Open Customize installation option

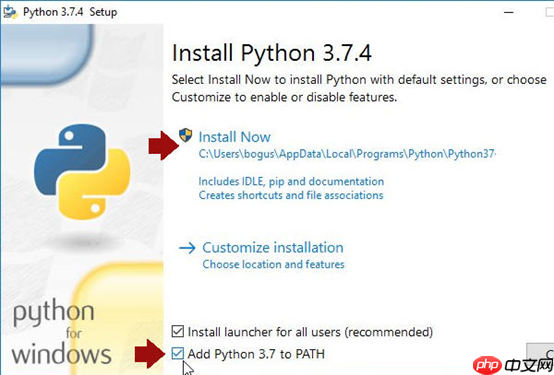tap(273, 247)
